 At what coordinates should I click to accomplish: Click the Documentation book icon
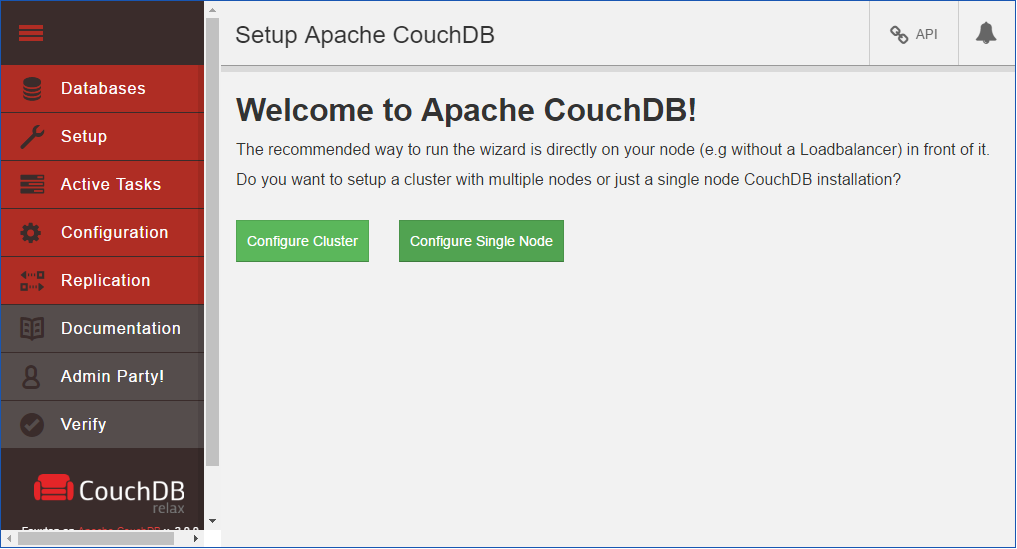tap(32, 329)
